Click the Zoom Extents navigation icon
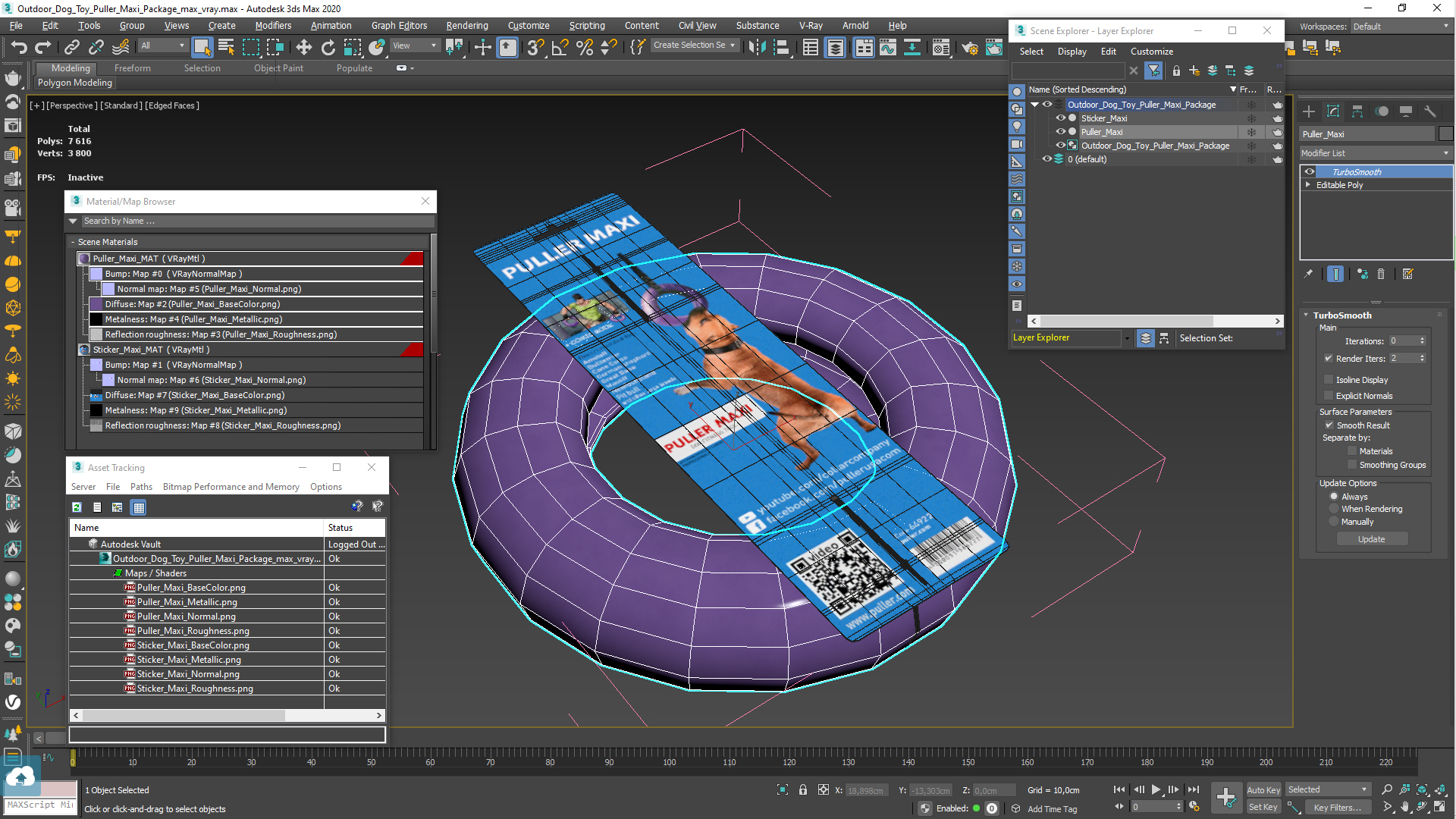The image size is (1456, 819). point(1422,789)
